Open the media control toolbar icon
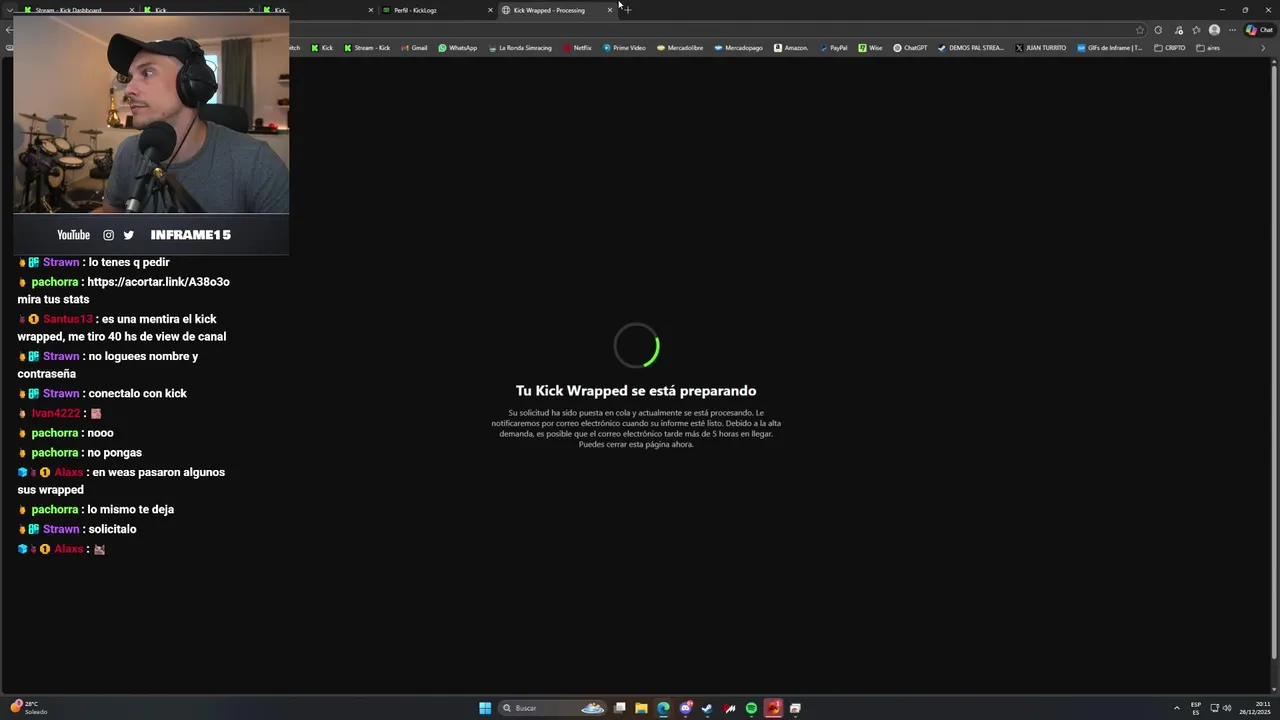 click(1178, 30)
